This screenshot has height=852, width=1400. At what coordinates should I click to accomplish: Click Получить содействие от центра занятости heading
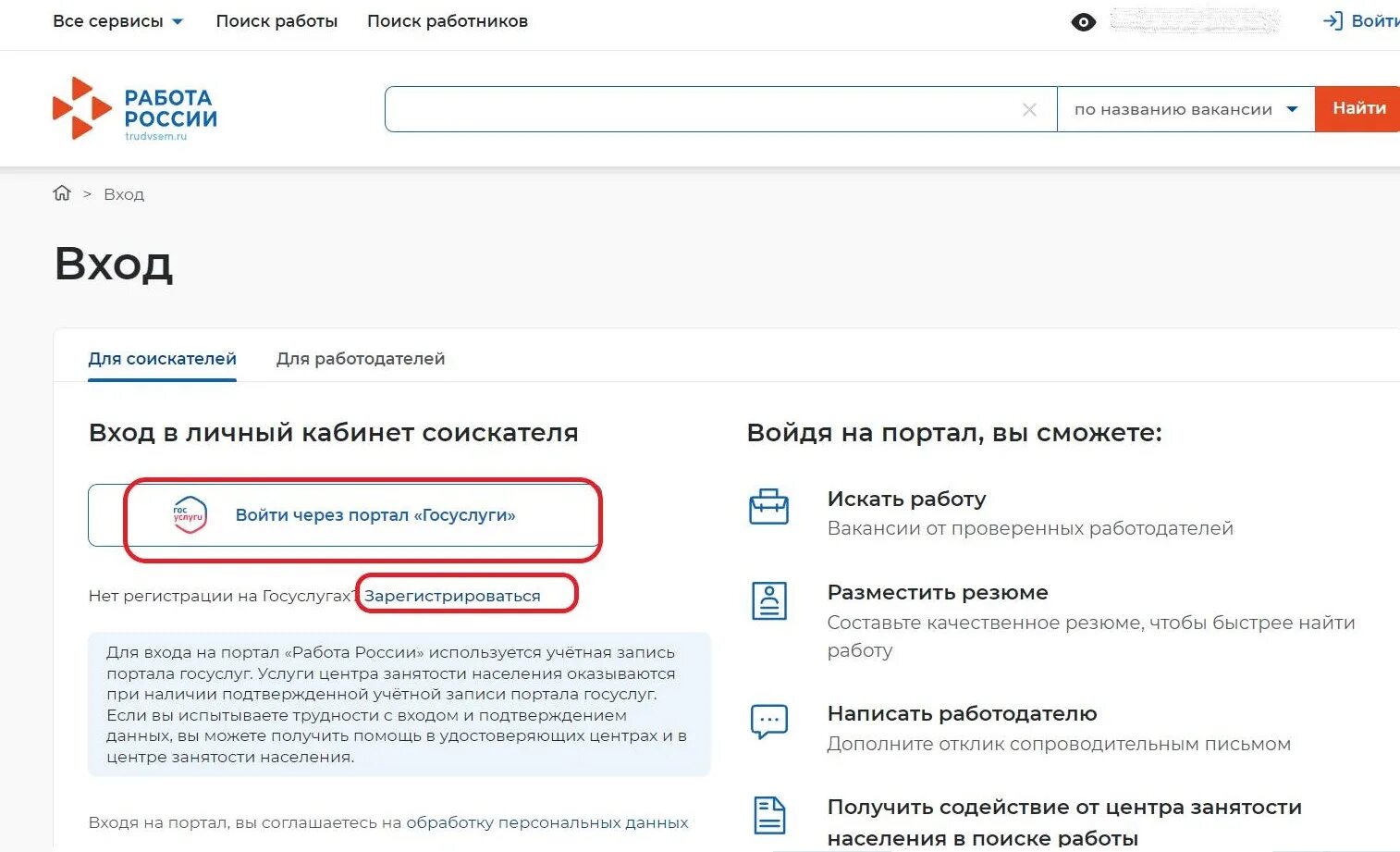(x=1064, y=822)
